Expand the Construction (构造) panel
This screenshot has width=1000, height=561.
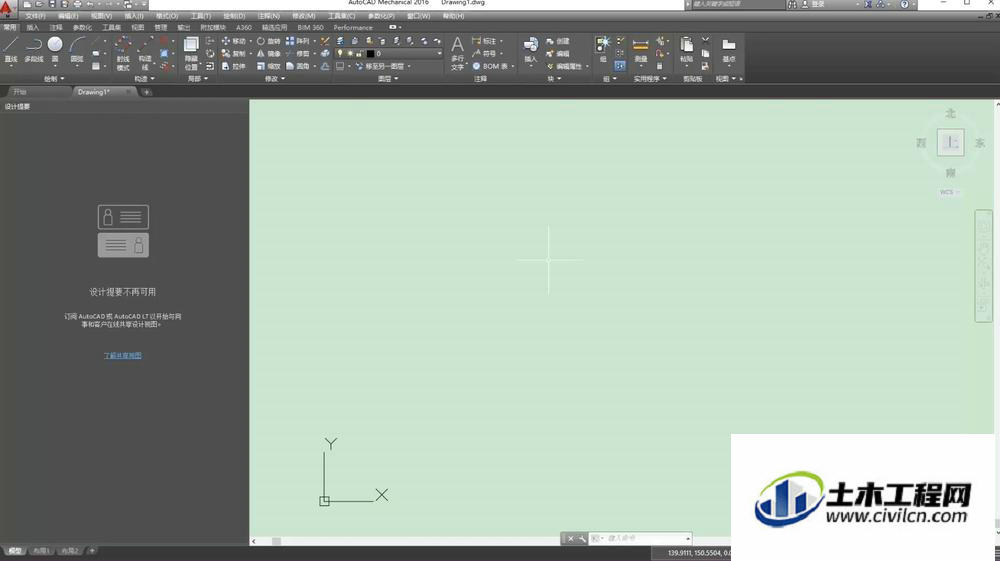(x=145, y=79)
